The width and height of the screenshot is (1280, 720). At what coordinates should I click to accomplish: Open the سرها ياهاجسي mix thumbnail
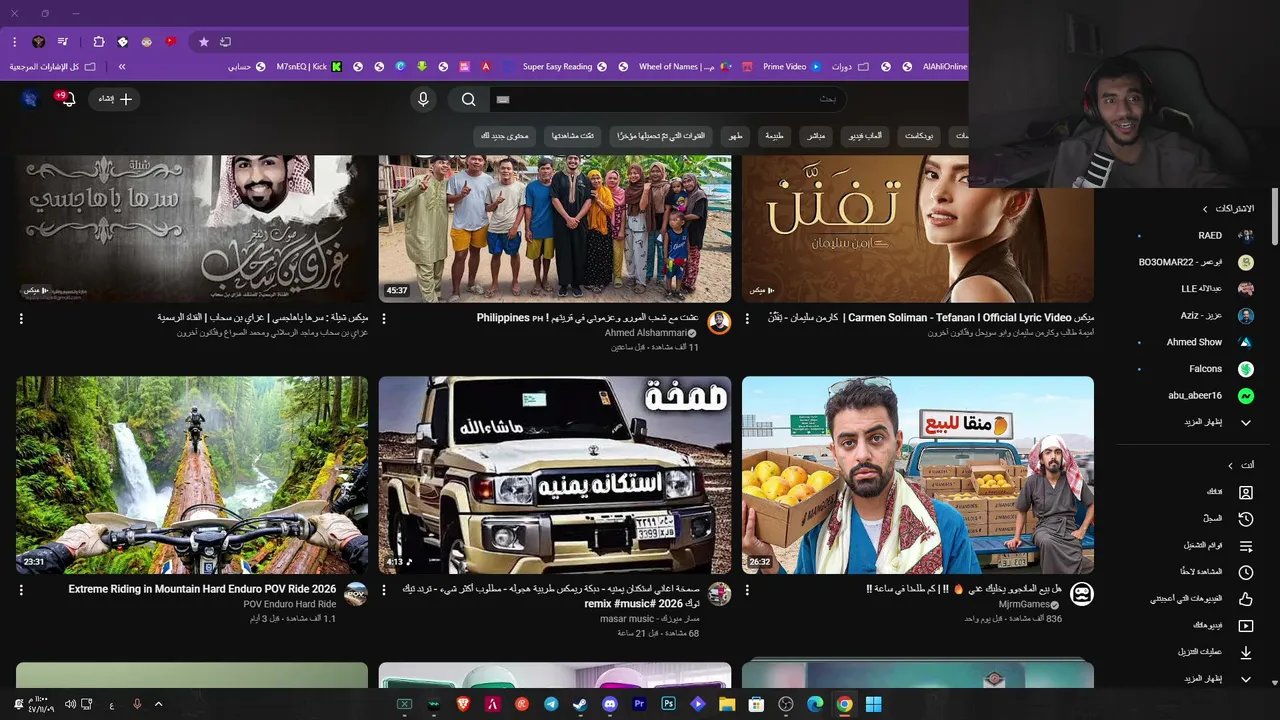click(192, 228)
